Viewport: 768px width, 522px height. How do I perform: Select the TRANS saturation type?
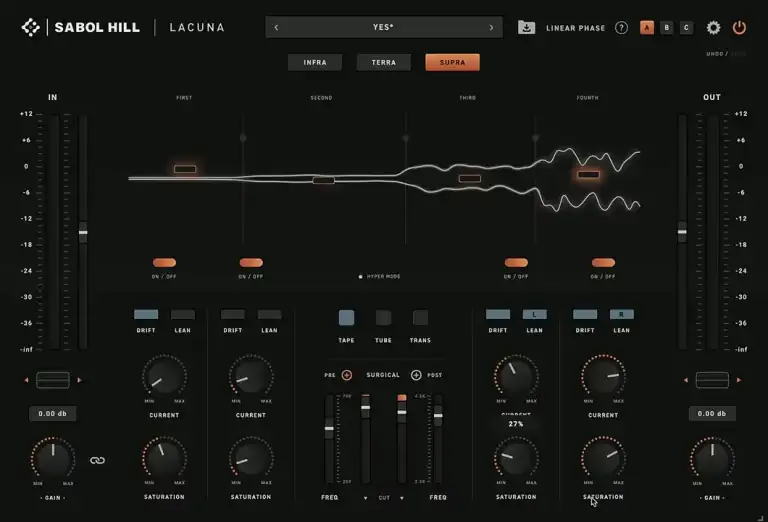click(x=420, y=318)
